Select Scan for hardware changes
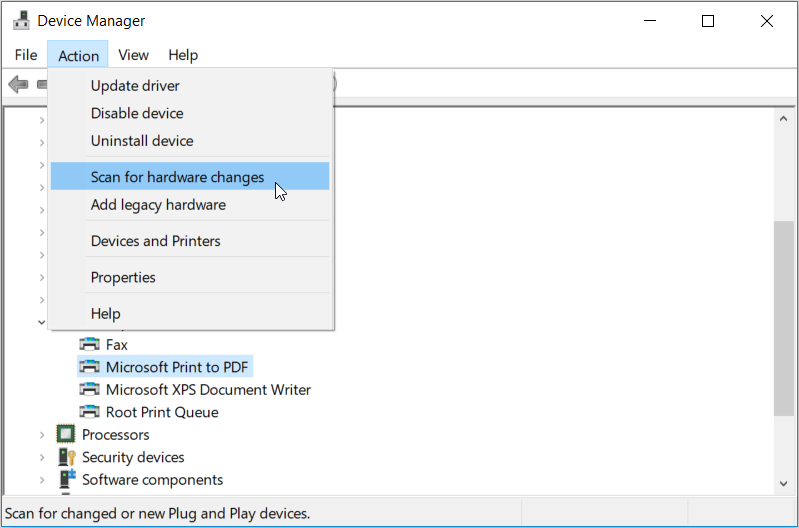 (x=190, y=176)
